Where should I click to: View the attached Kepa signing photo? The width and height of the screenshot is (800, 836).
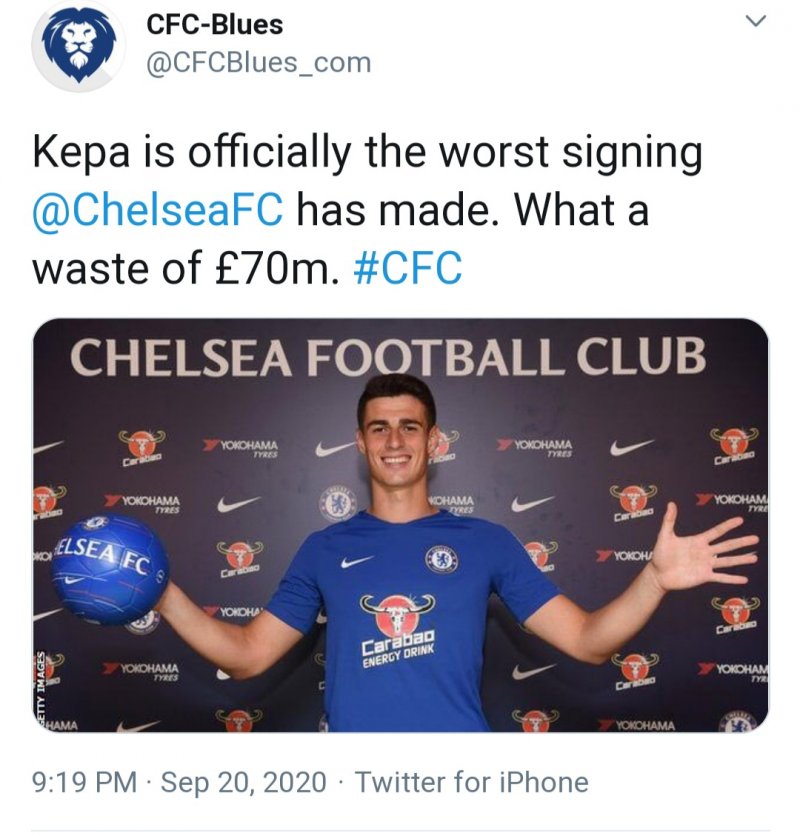(x=400, y=525)
